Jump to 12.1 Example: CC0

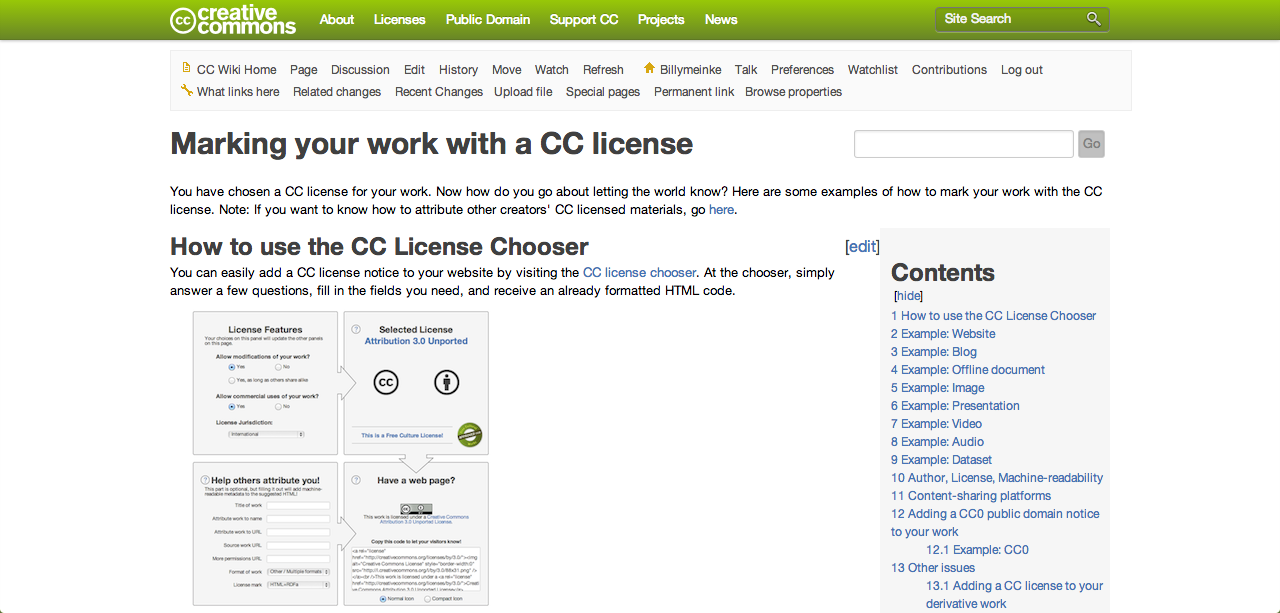pyautogui.click(x=977, y=550)
